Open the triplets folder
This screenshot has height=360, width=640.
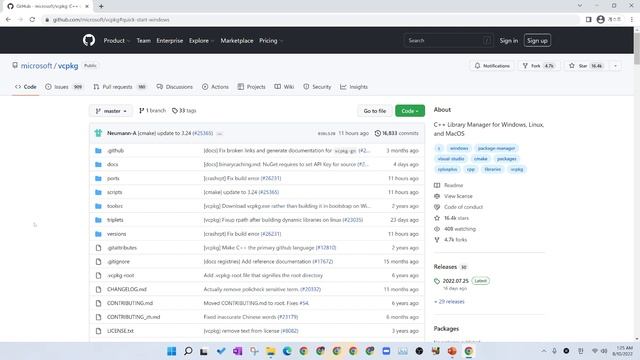[115, 220]
